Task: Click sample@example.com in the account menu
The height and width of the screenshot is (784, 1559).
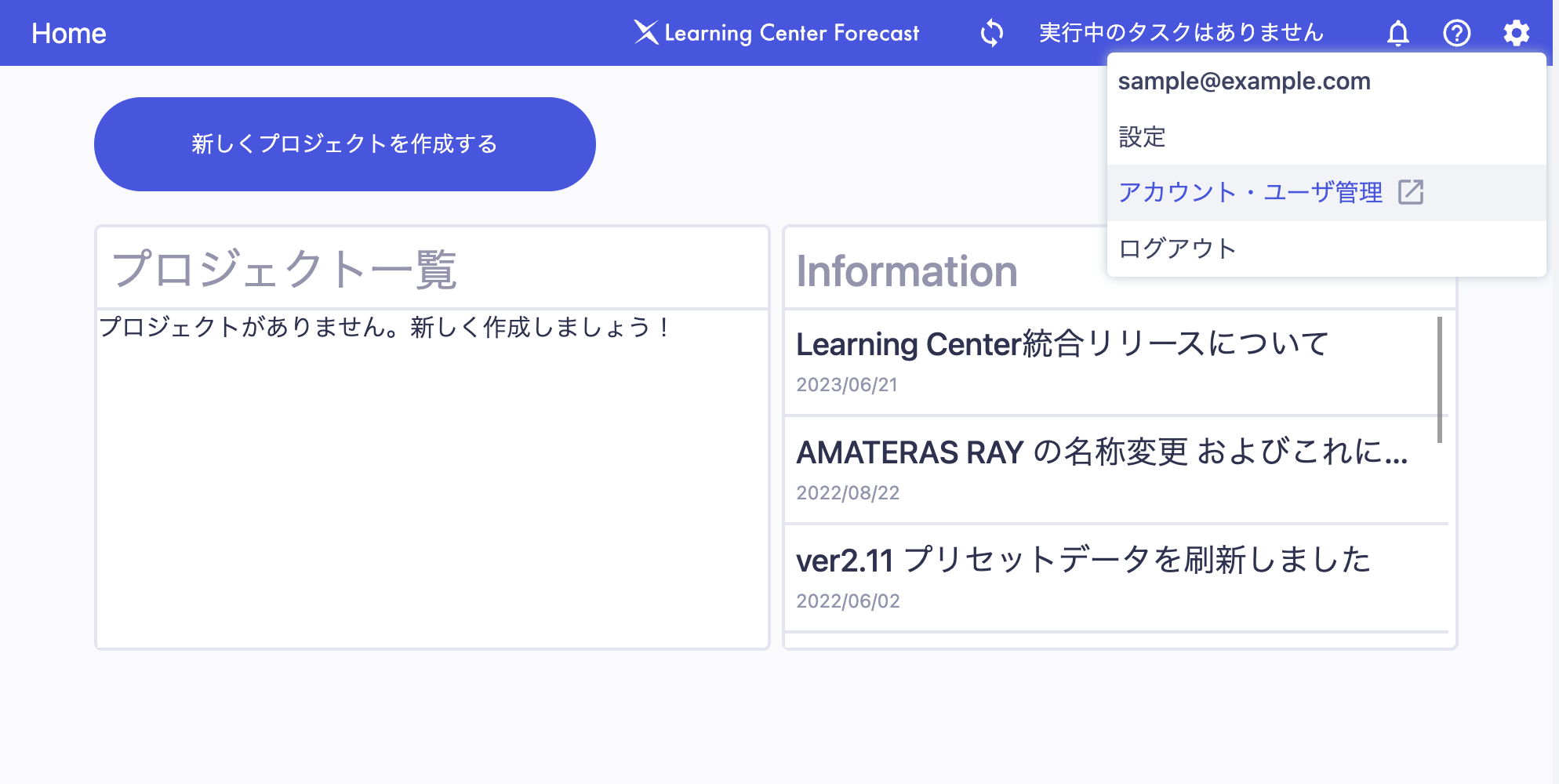Action: (1245, 81)
